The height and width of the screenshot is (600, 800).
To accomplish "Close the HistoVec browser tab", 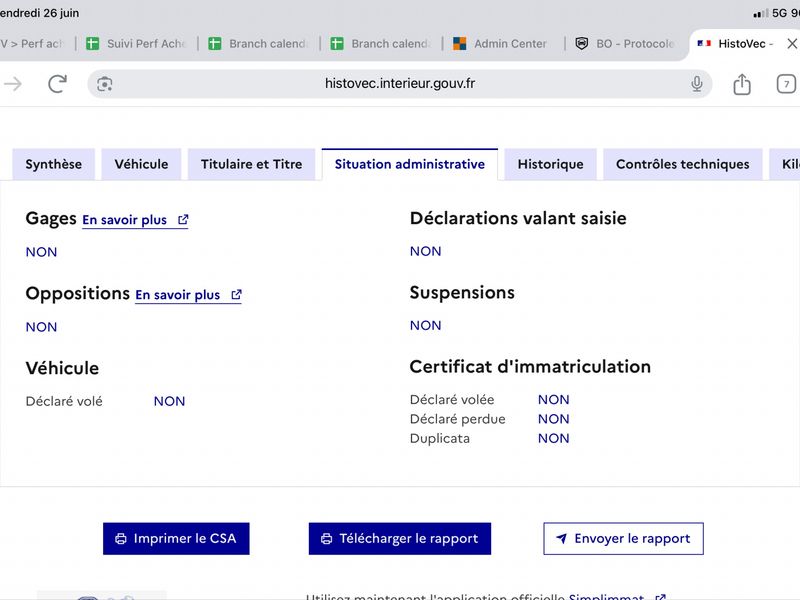I will point(792,44).
